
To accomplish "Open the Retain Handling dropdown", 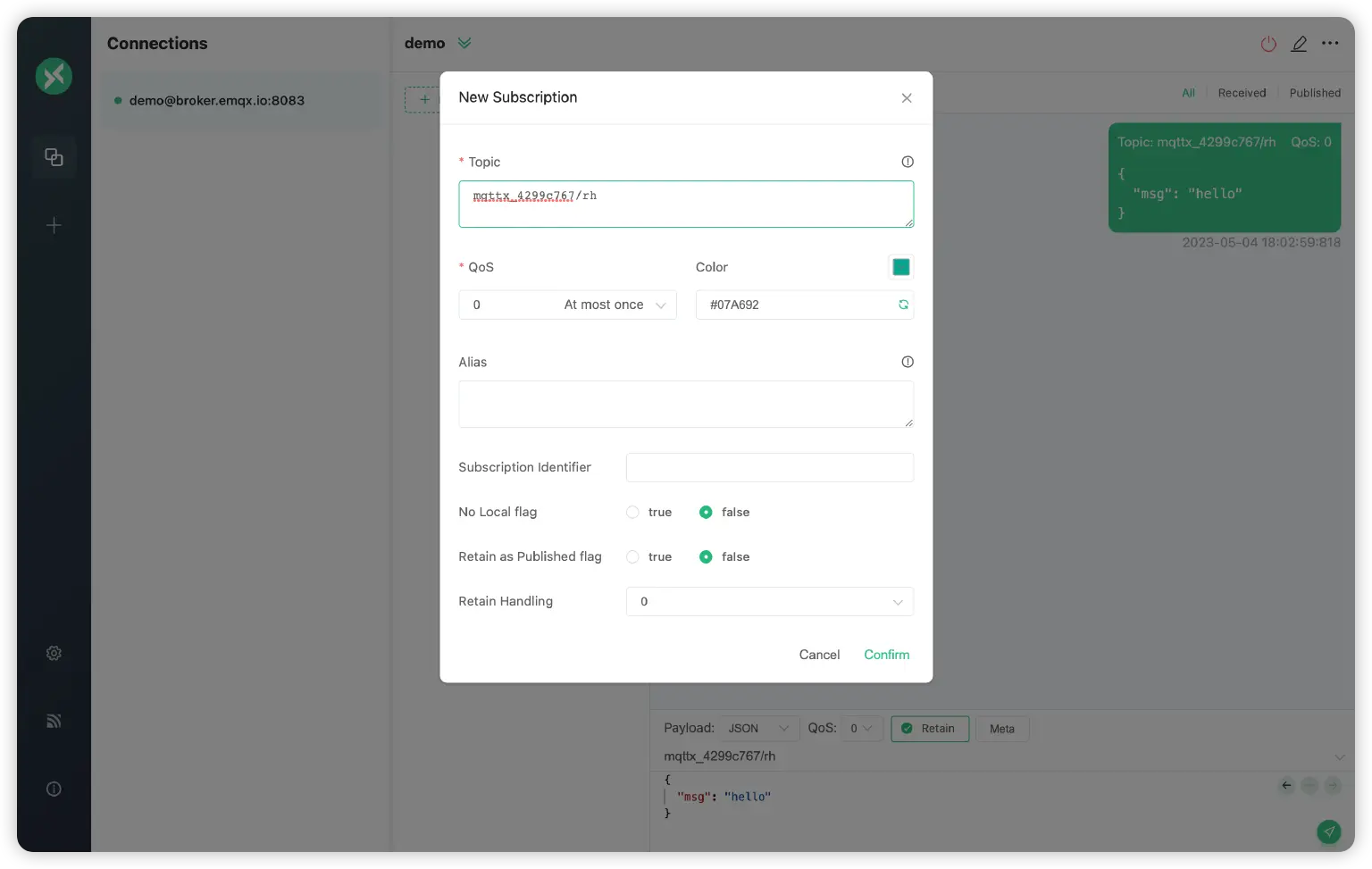I will pyautogui.click(x=769, y=601).
